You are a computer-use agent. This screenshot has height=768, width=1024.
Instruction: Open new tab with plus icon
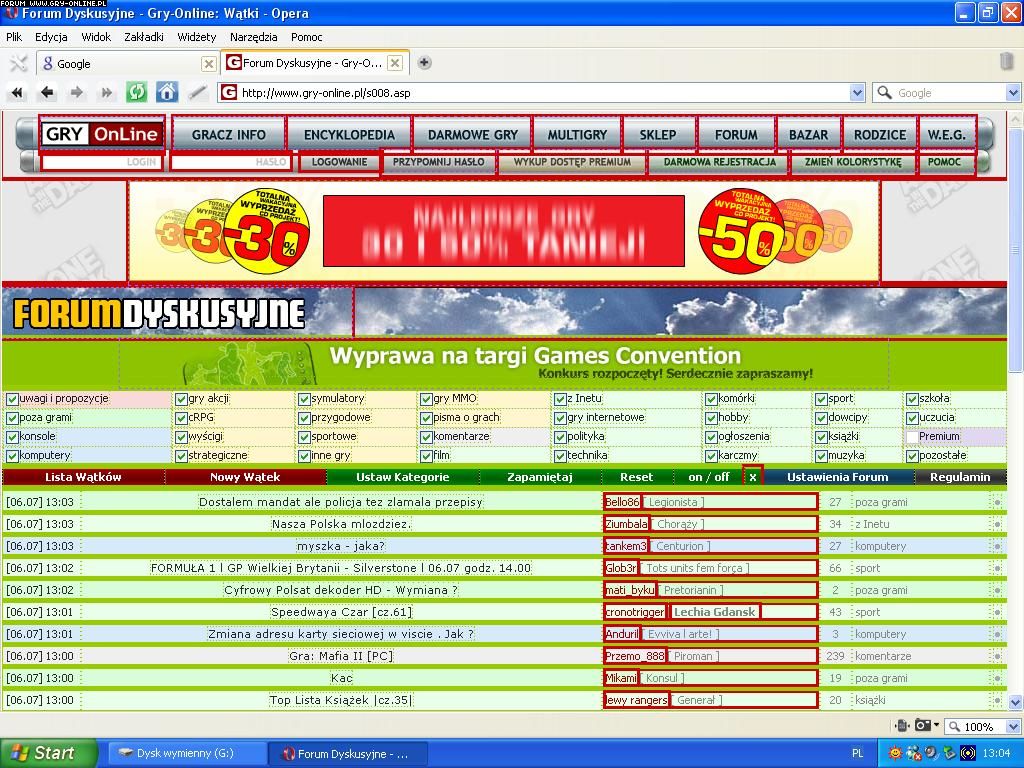[424, 63]
